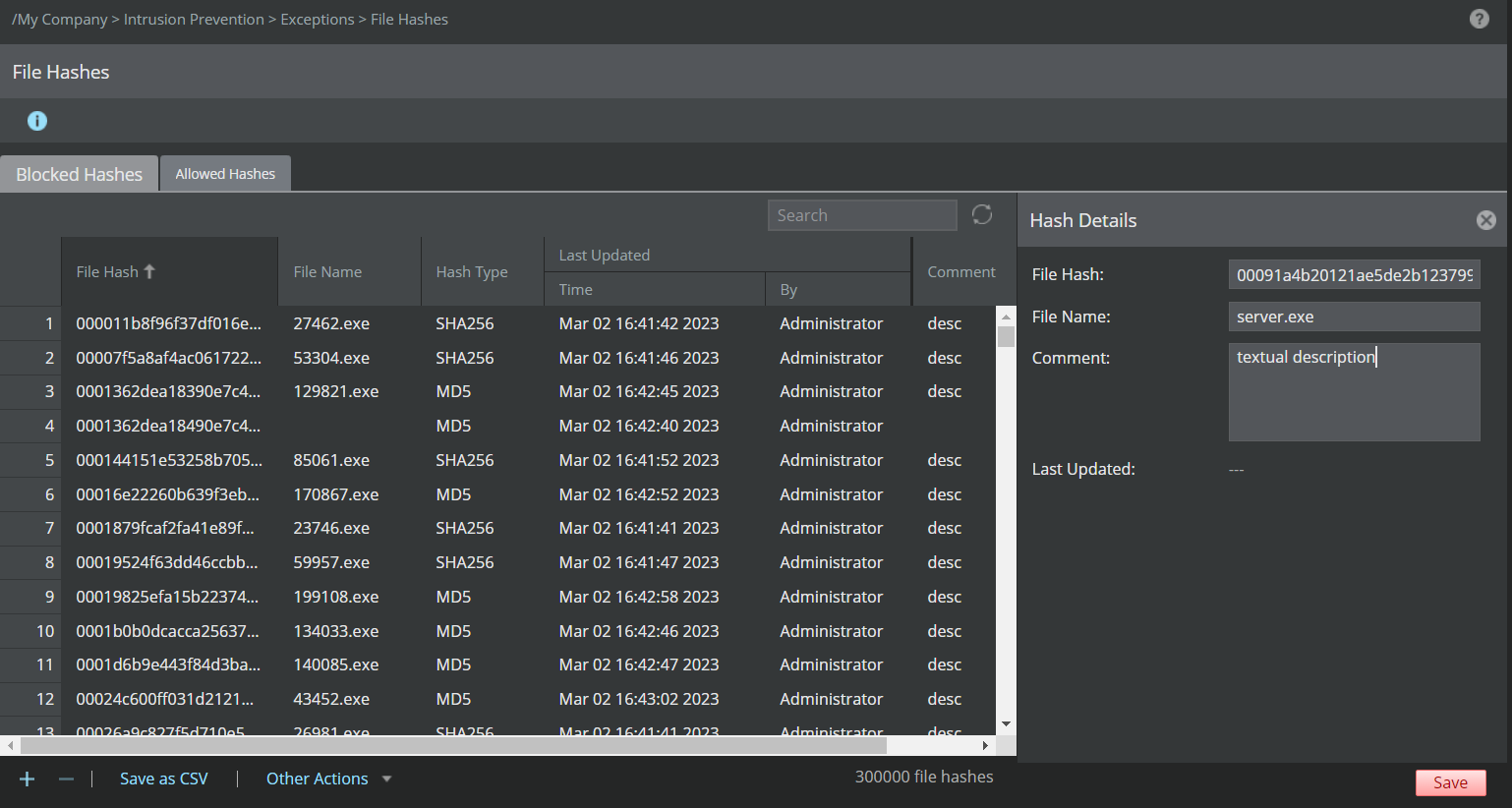Sort by Comment column header
The height and width of the screenshot is (808, 1512).
click(x=961, y=271)
